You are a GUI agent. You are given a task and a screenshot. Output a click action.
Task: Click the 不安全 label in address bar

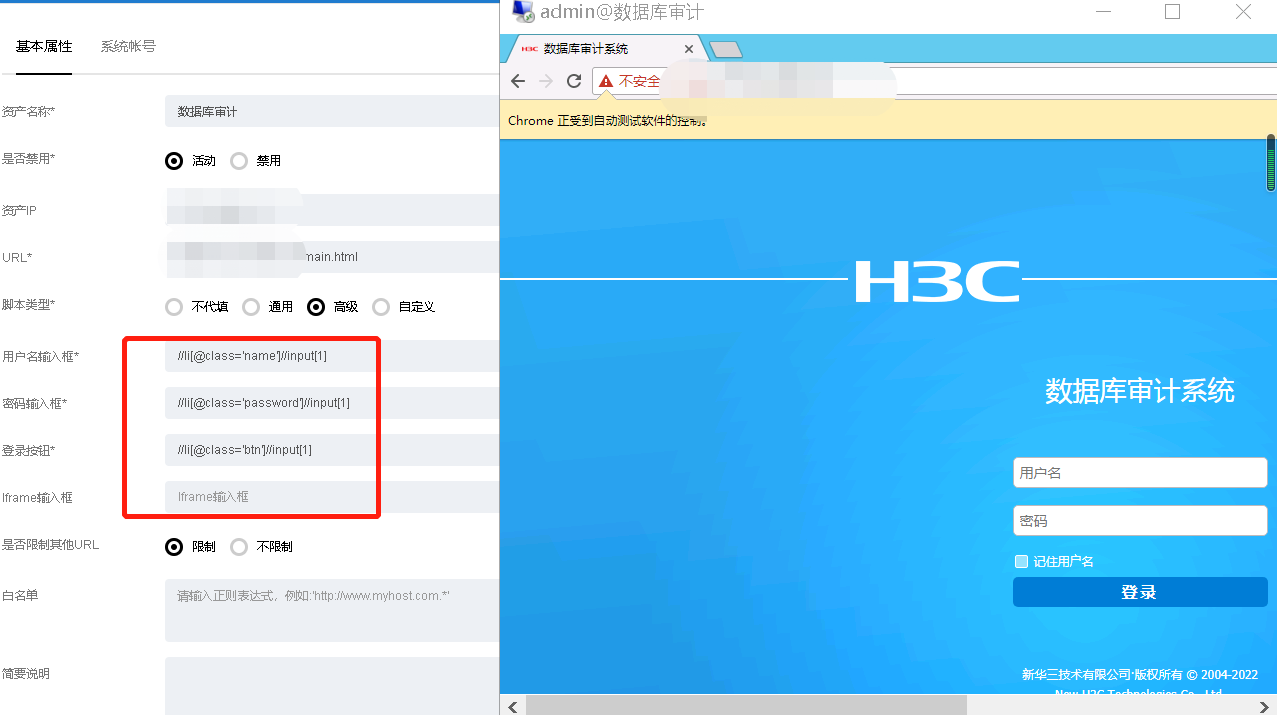pyautogui.click(x=640, y=81)
